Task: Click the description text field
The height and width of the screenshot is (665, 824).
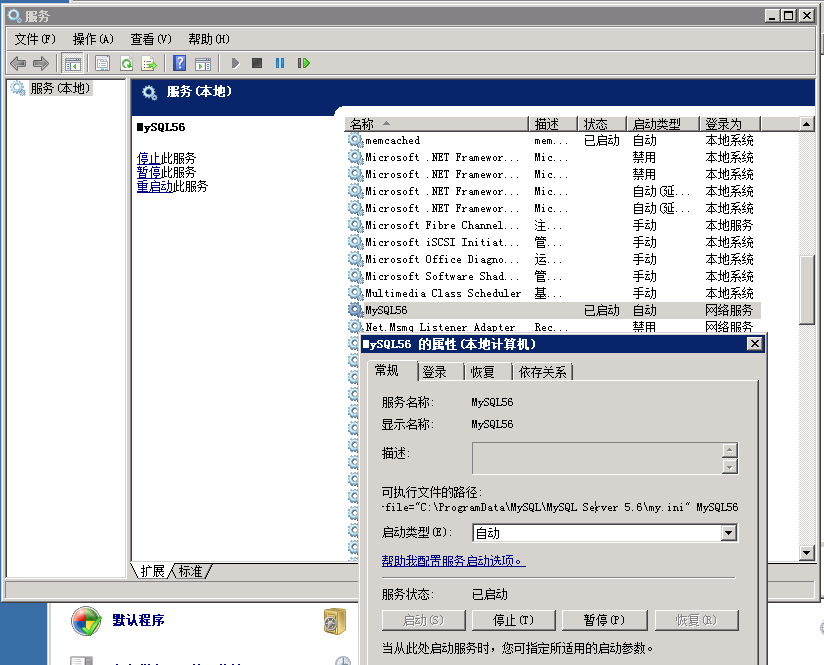Action: tap(598, 458)
